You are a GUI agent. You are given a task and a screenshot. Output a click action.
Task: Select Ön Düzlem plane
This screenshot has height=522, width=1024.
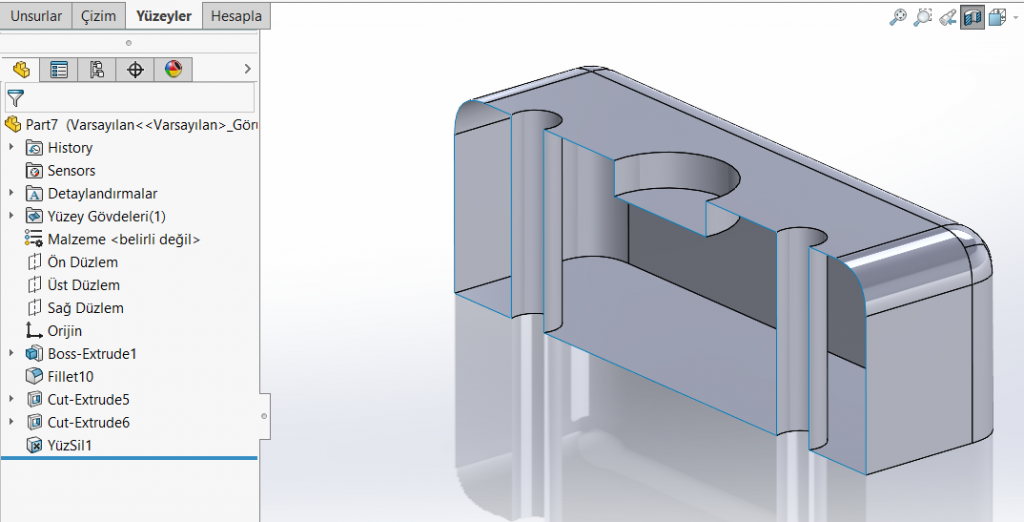[x=83, y=262]
